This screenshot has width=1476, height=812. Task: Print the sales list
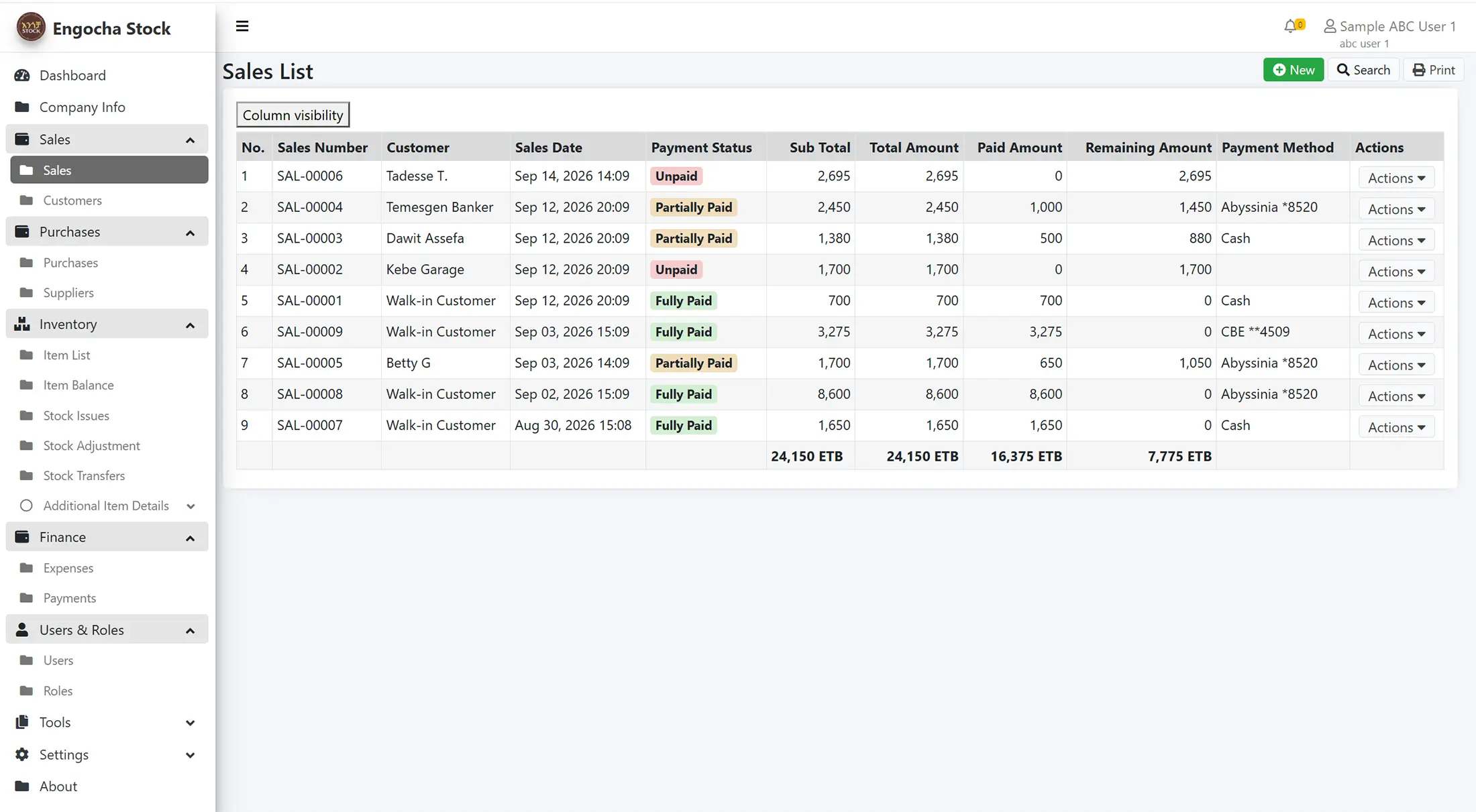point(1434,70)
